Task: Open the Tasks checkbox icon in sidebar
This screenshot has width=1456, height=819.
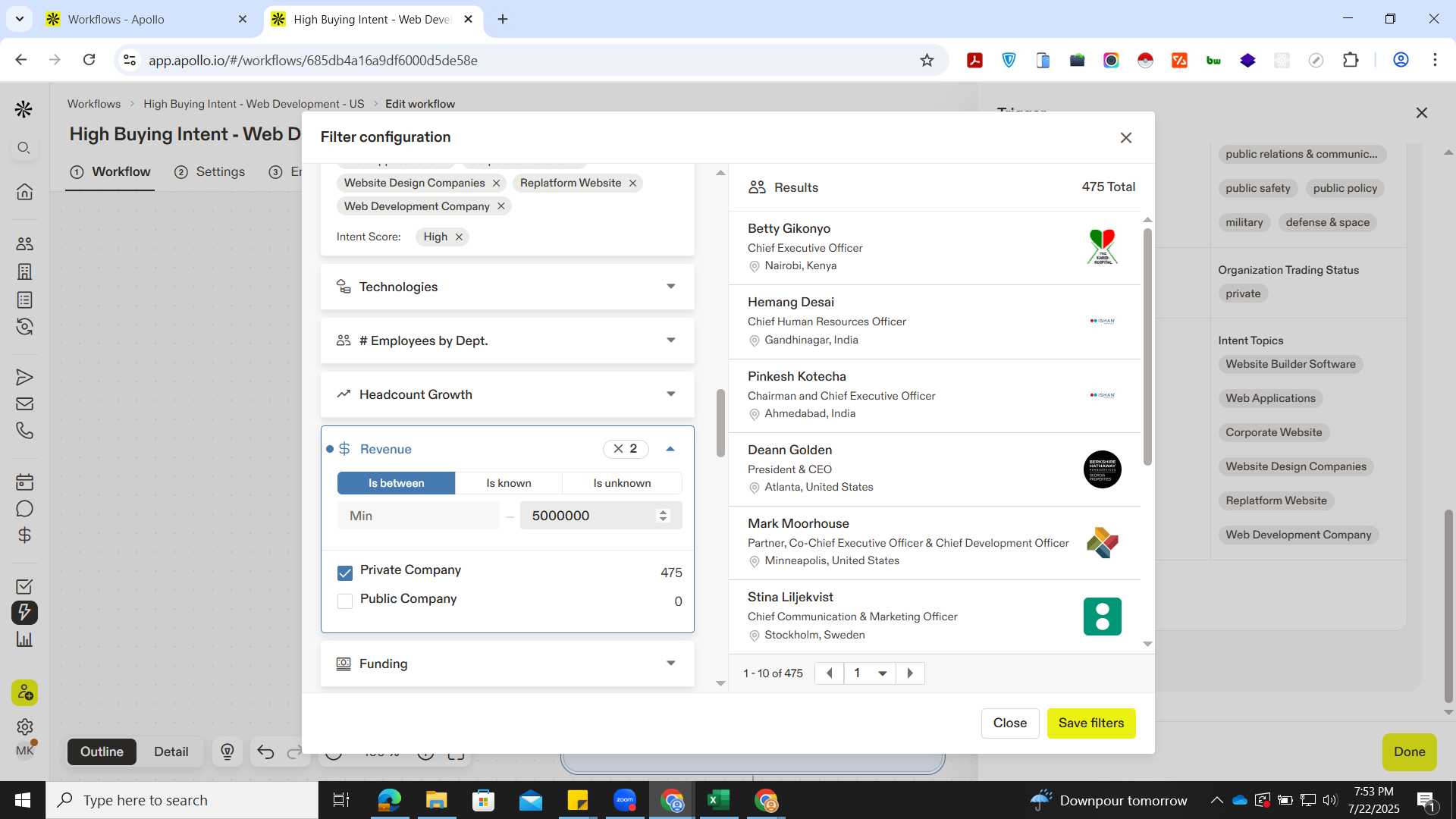Action: pos(24,586)
